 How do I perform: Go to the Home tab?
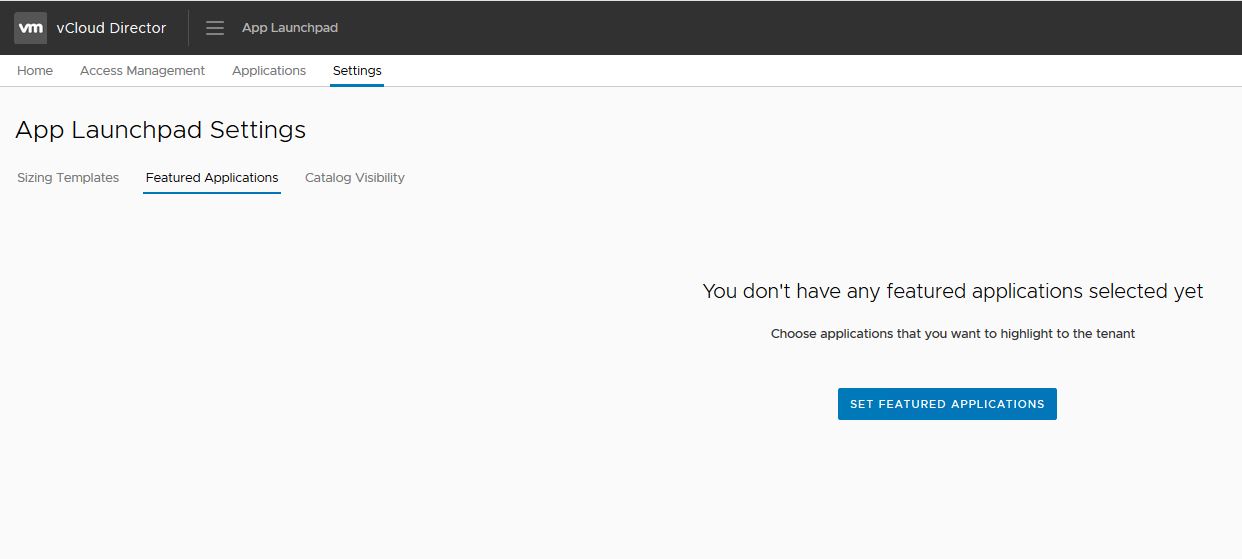tap(35, 71)
